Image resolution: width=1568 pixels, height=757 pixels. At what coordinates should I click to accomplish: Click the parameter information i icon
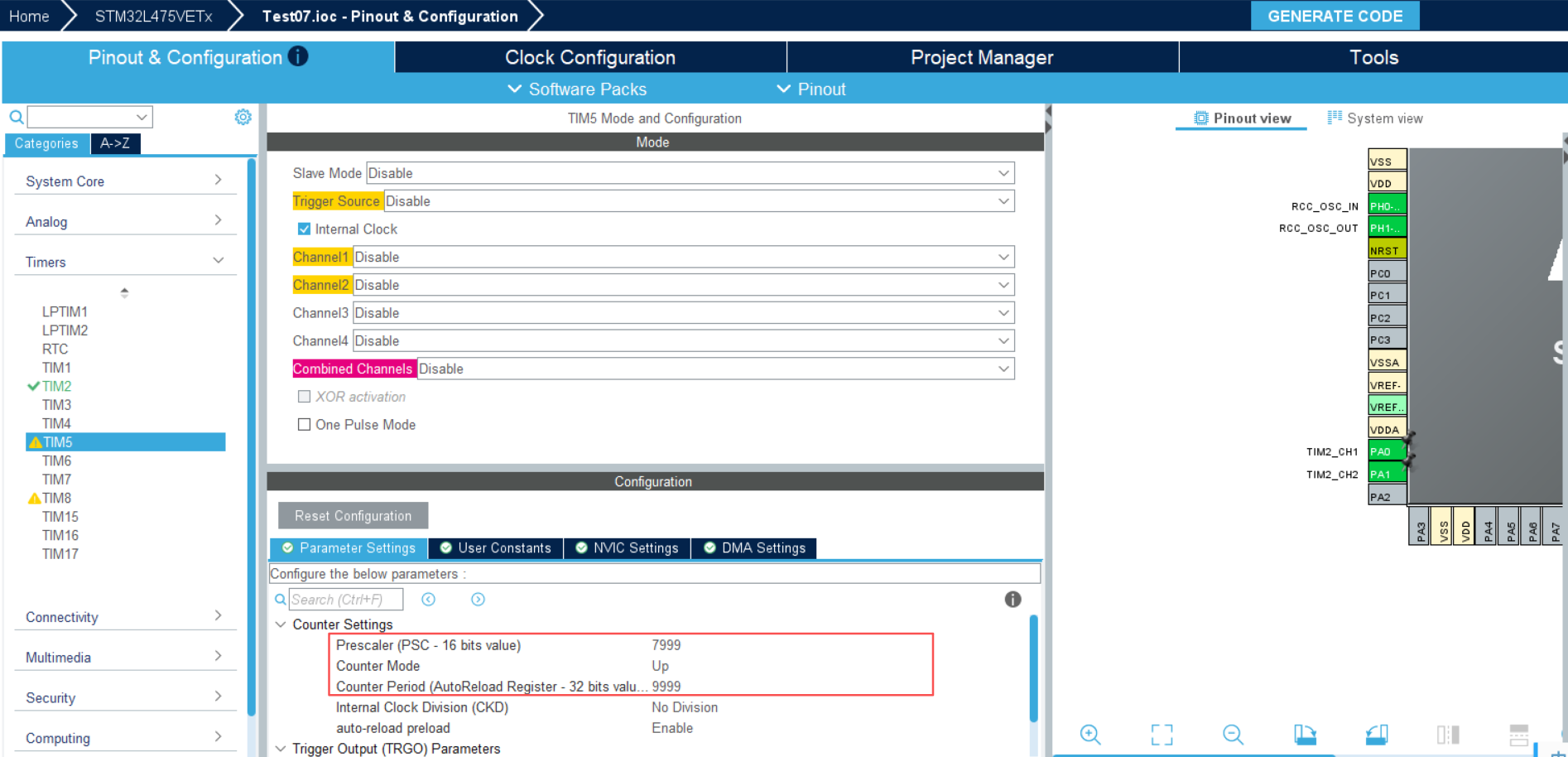click(1012, 600)
